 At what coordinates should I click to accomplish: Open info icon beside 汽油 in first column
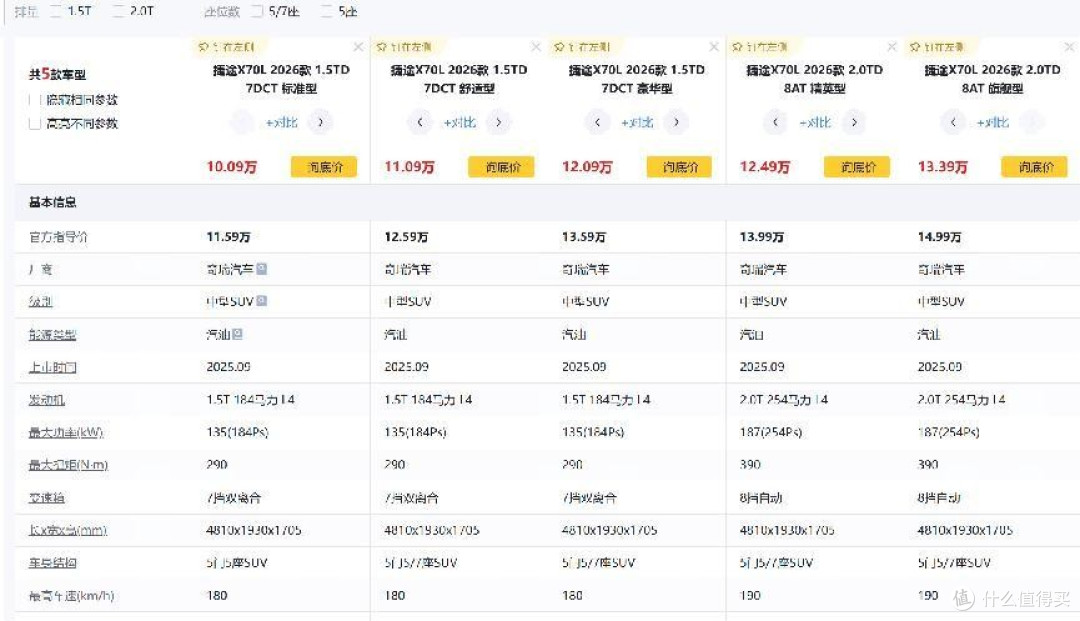pos(237,334)
